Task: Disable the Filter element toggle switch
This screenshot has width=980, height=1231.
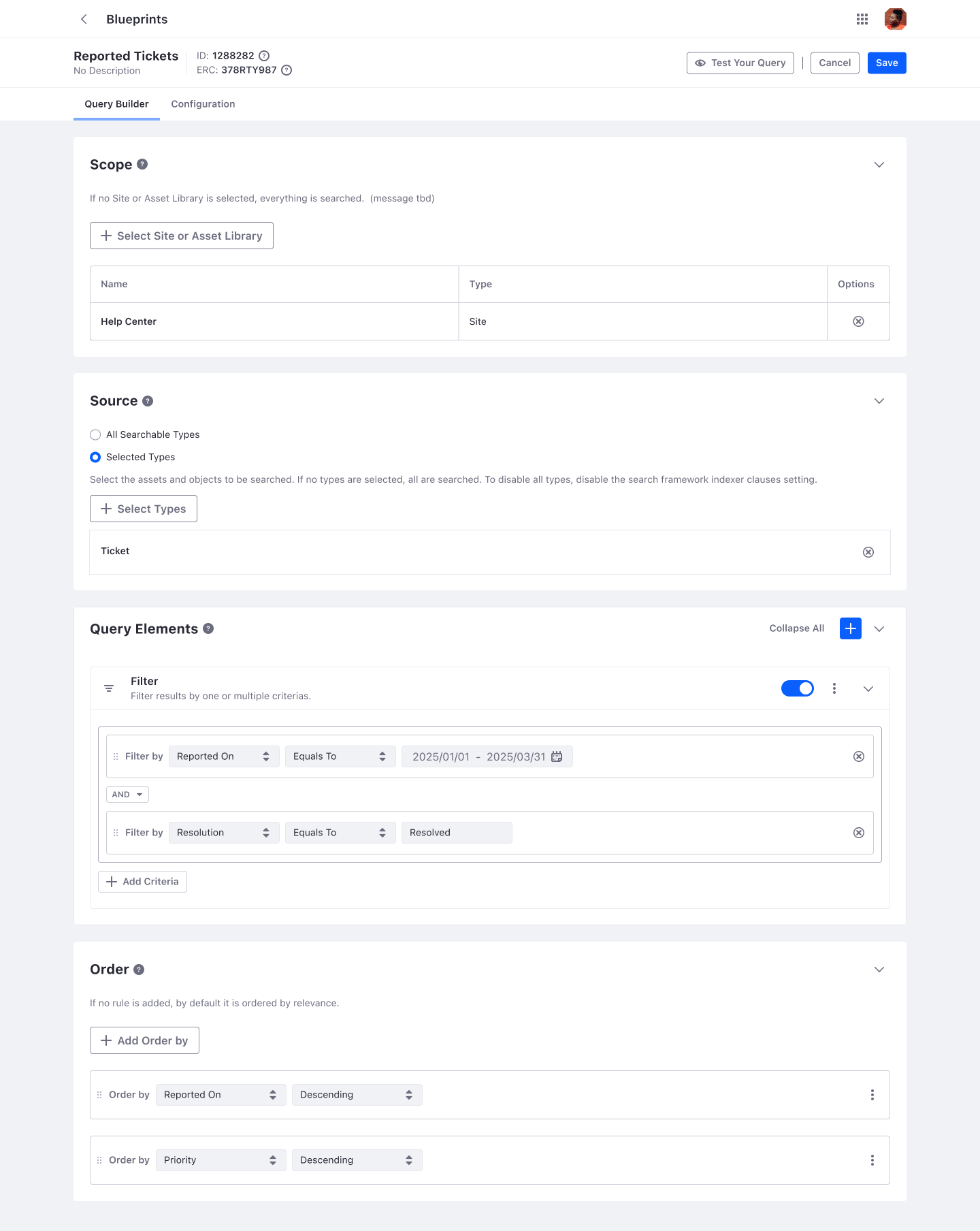Action: (x=797, y=688)
